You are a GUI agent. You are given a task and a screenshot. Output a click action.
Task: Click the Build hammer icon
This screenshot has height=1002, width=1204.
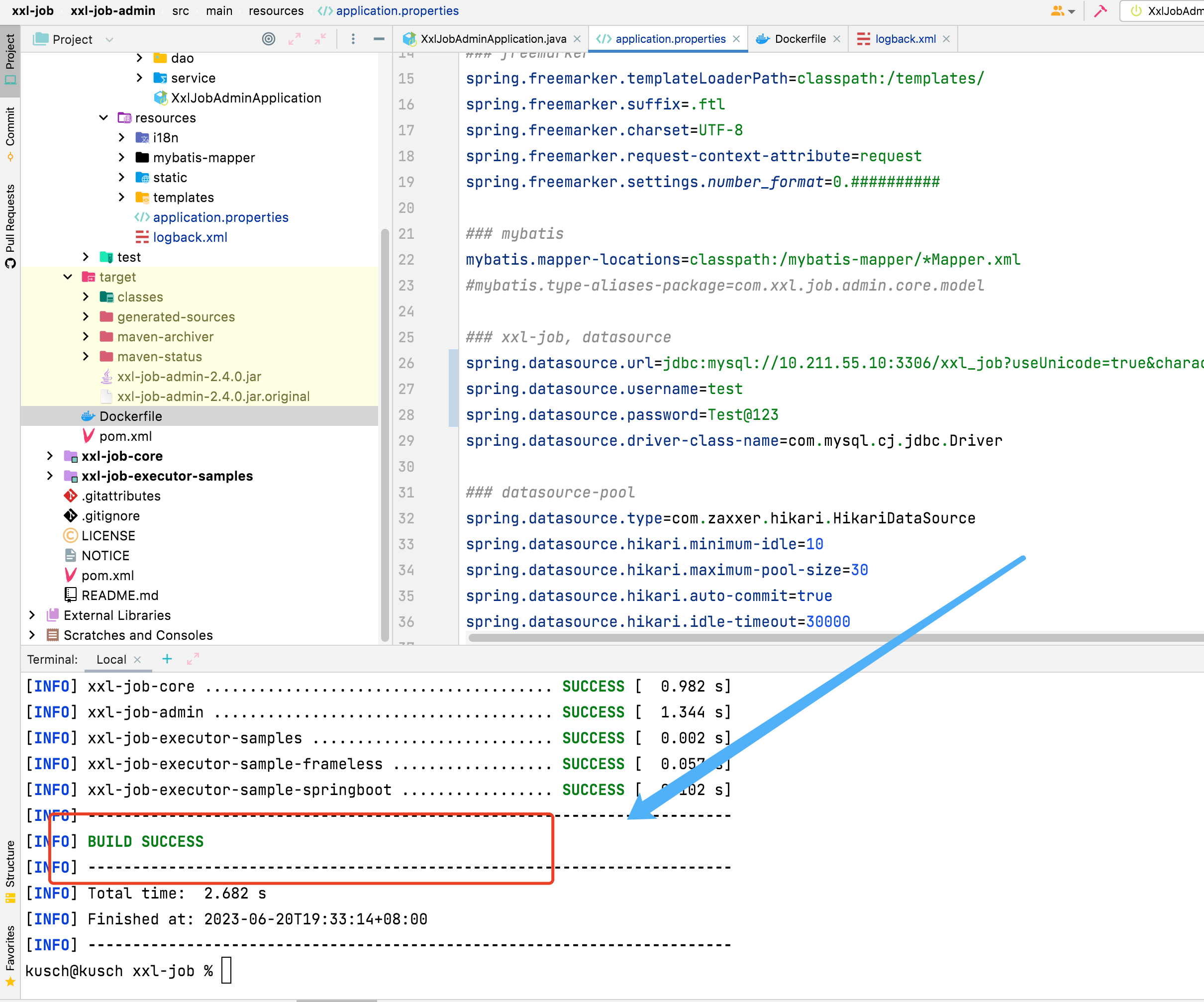pyautogui.click(x=1100, y=11)
